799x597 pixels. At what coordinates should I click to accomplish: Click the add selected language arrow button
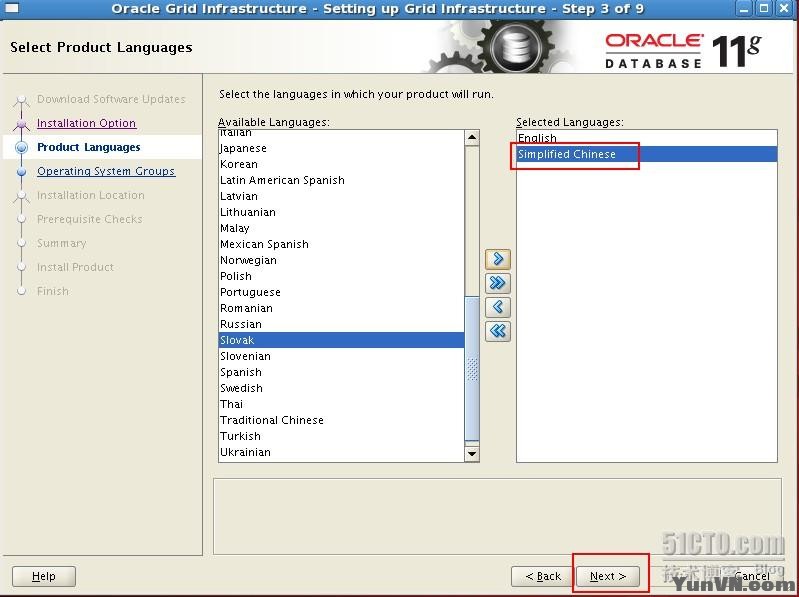click(498, 259)
